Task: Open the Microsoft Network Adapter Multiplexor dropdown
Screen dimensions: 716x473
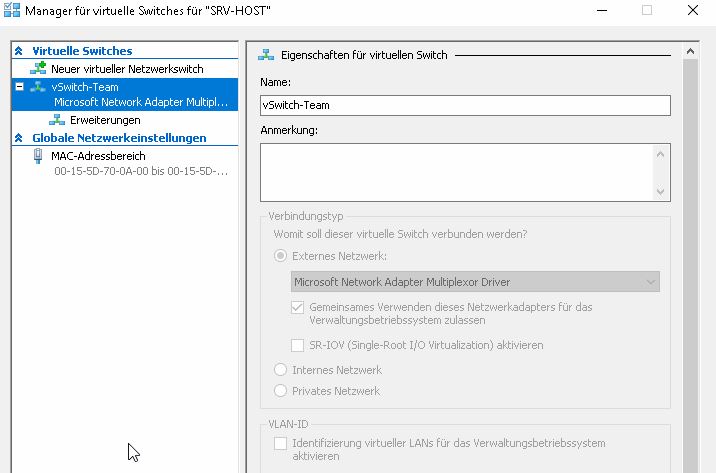Action: click(x=475, y=282)
